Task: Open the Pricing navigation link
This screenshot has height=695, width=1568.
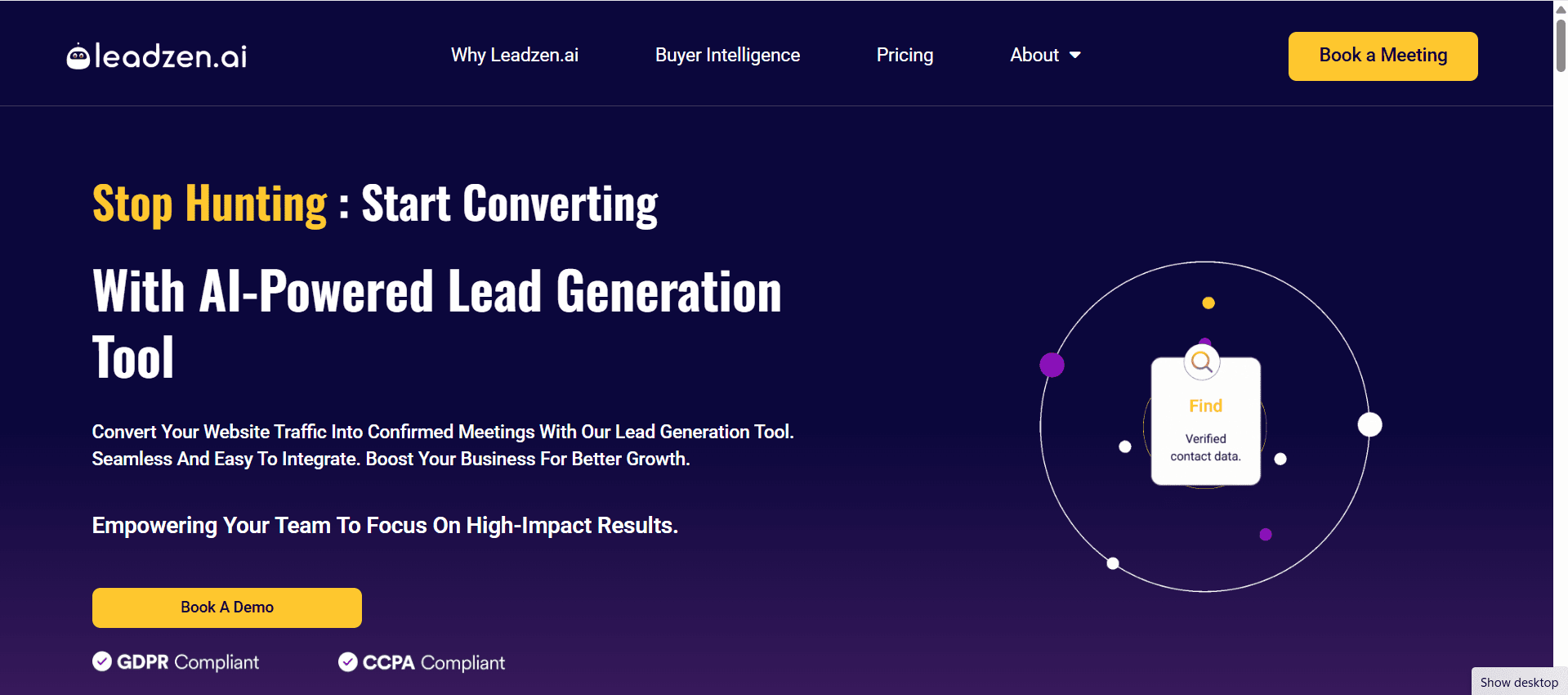Action: 905,56
